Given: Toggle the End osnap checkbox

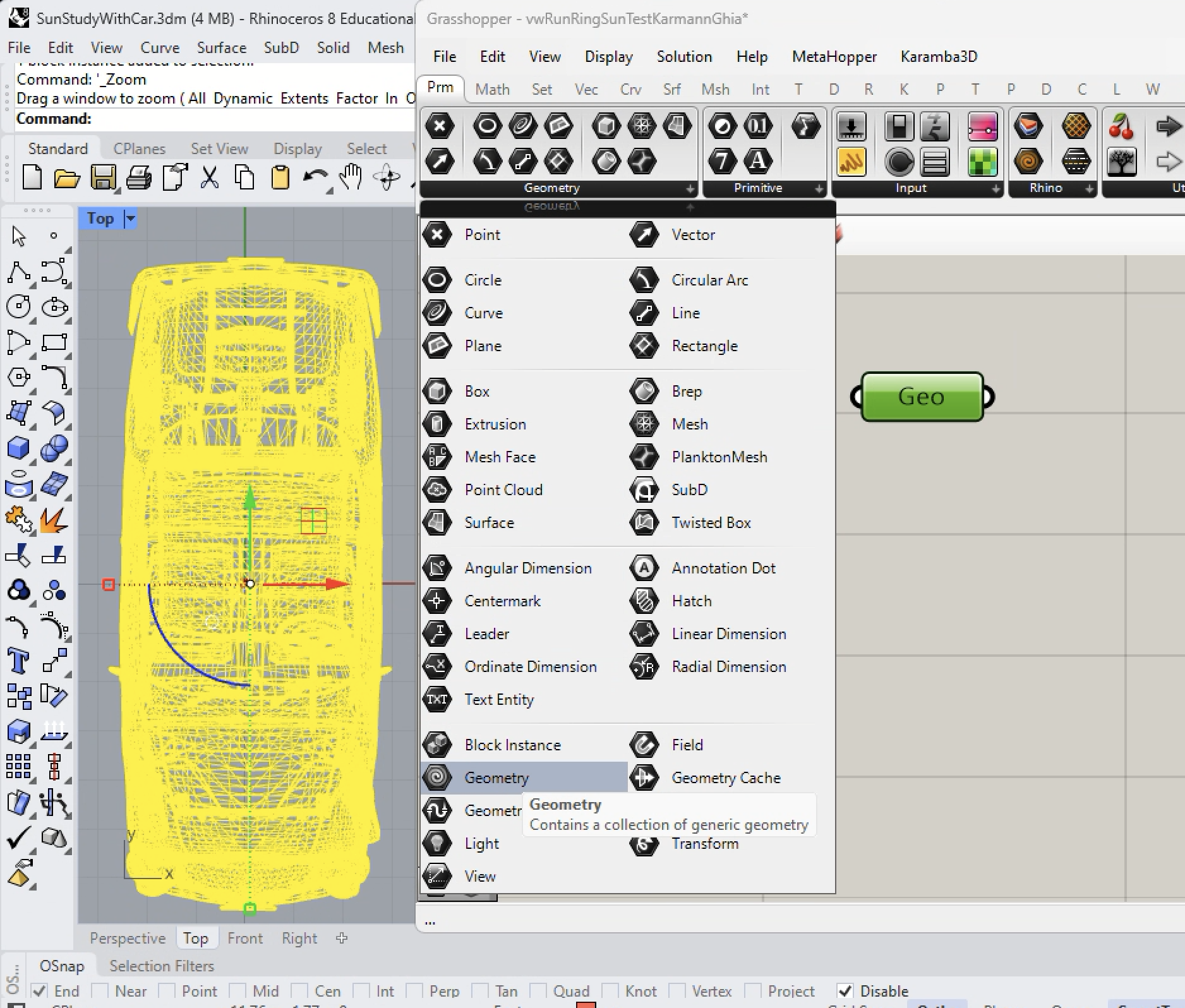Looking at the screenshot, I should tap(39, 990).
